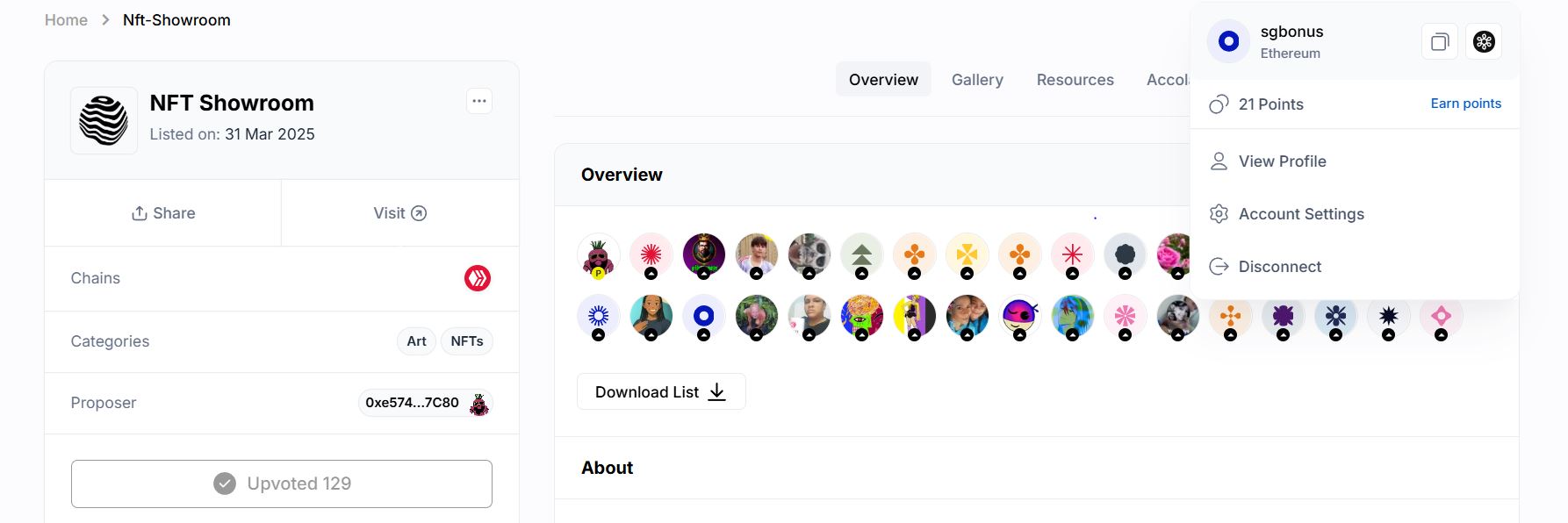Viewport: 1568px width, 523px height.
Task: Select the two-people selfie avatar
Action: pyautogui.click(x=967, y=317)
